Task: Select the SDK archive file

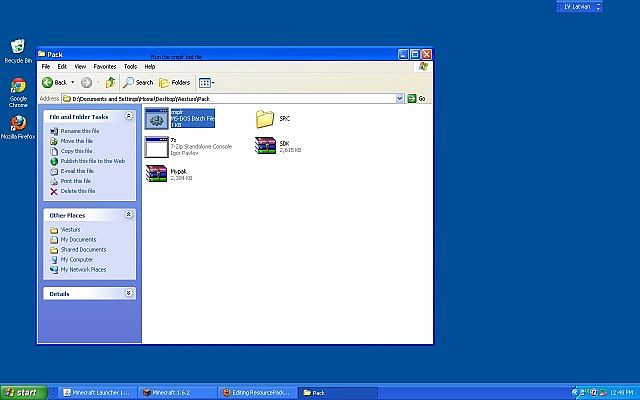Action: pos(265,147)
